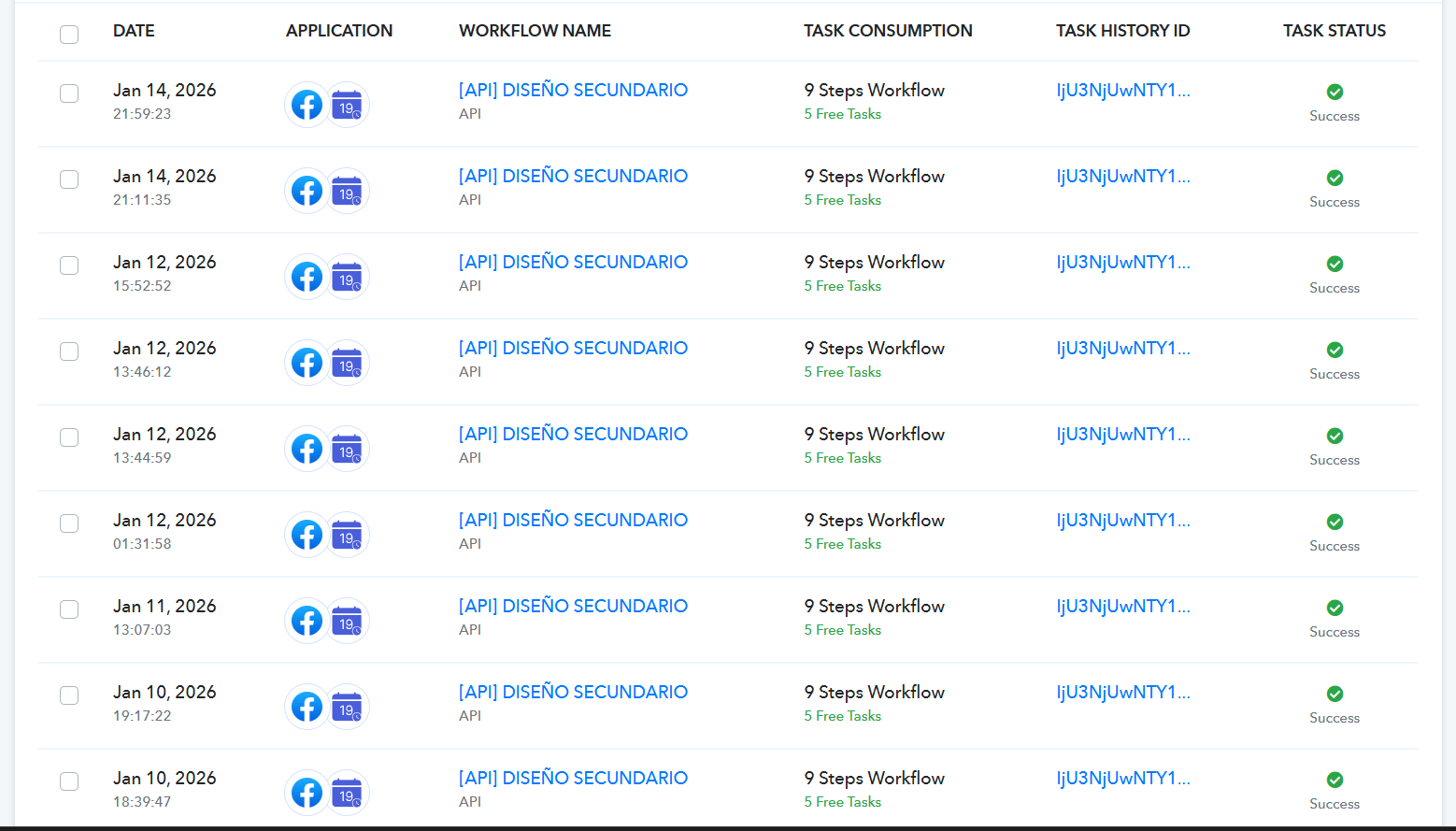
Task: Open workflow link in Jan 14 21:11:35 row
Action: tap(573, 177)
